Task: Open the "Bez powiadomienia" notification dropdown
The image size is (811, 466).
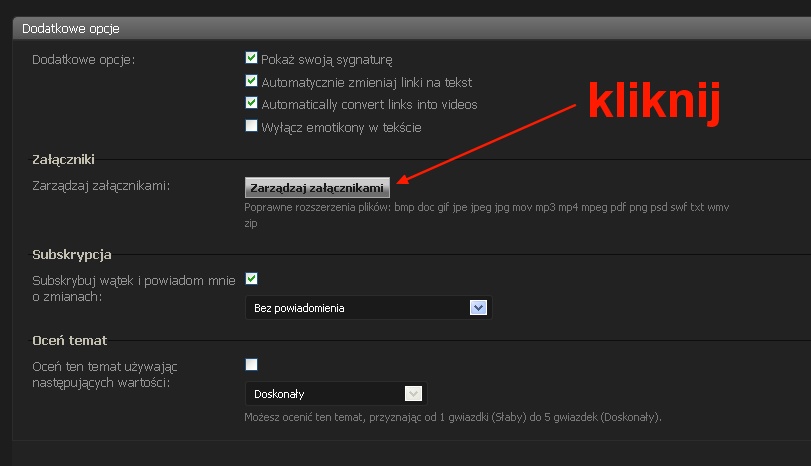Action: [478, 308]
